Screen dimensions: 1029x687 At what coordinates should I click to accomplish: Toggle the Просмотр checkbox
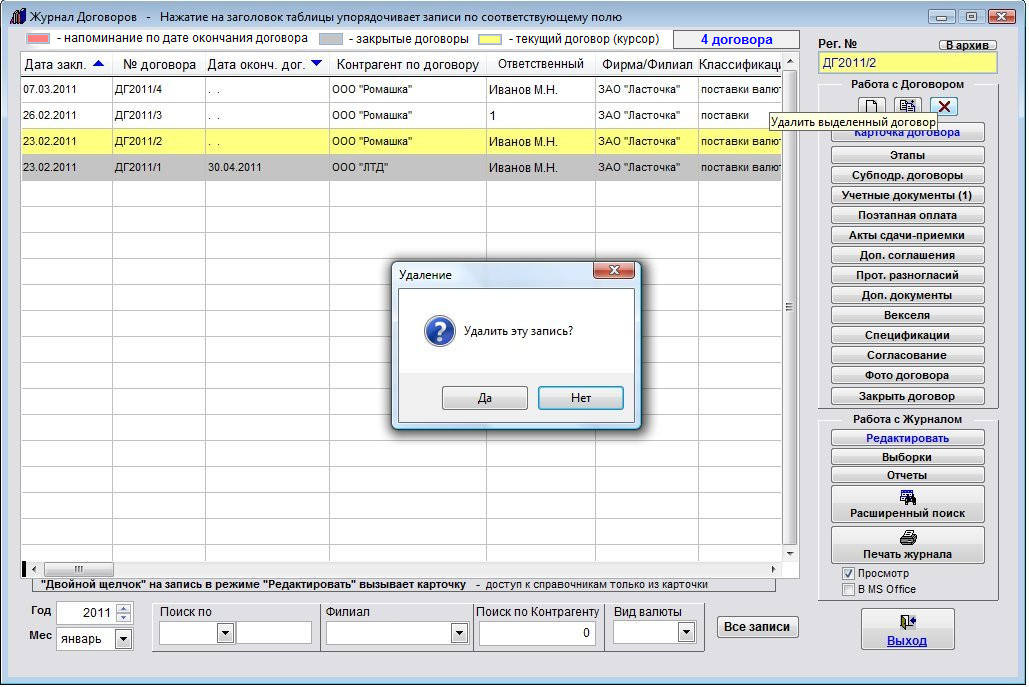849,574
